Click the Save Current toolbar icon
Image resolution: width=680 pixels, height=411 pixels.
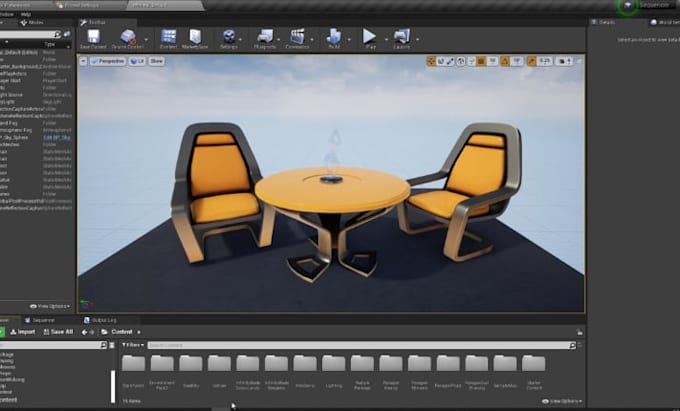tap(93, 37)
